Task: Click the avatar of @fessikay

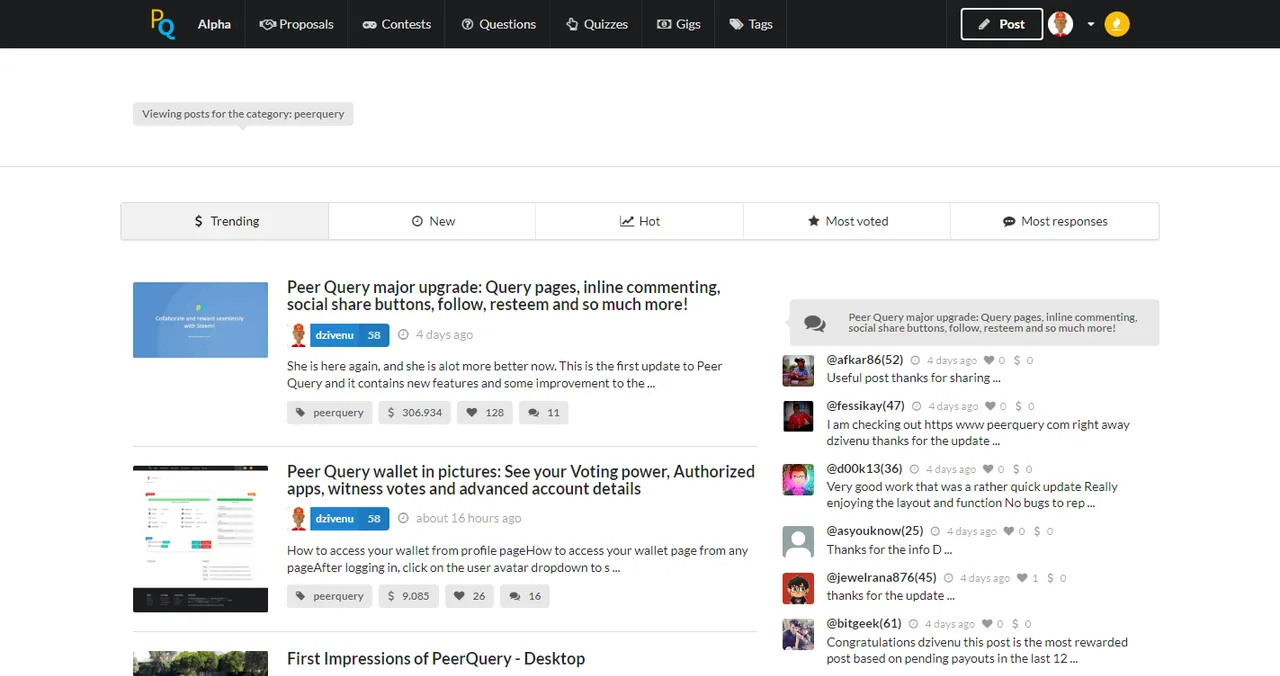Action: pyautogui.click(x=798, y=416)
